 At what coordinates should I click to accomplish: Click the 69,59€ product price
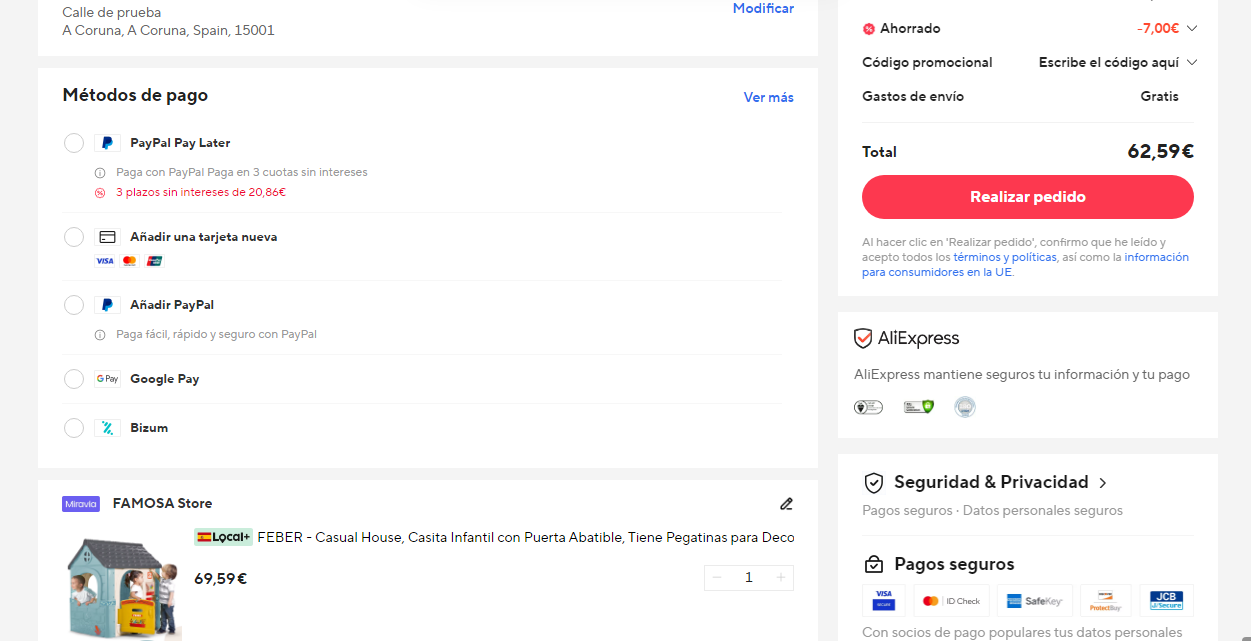tap(221, 579)
